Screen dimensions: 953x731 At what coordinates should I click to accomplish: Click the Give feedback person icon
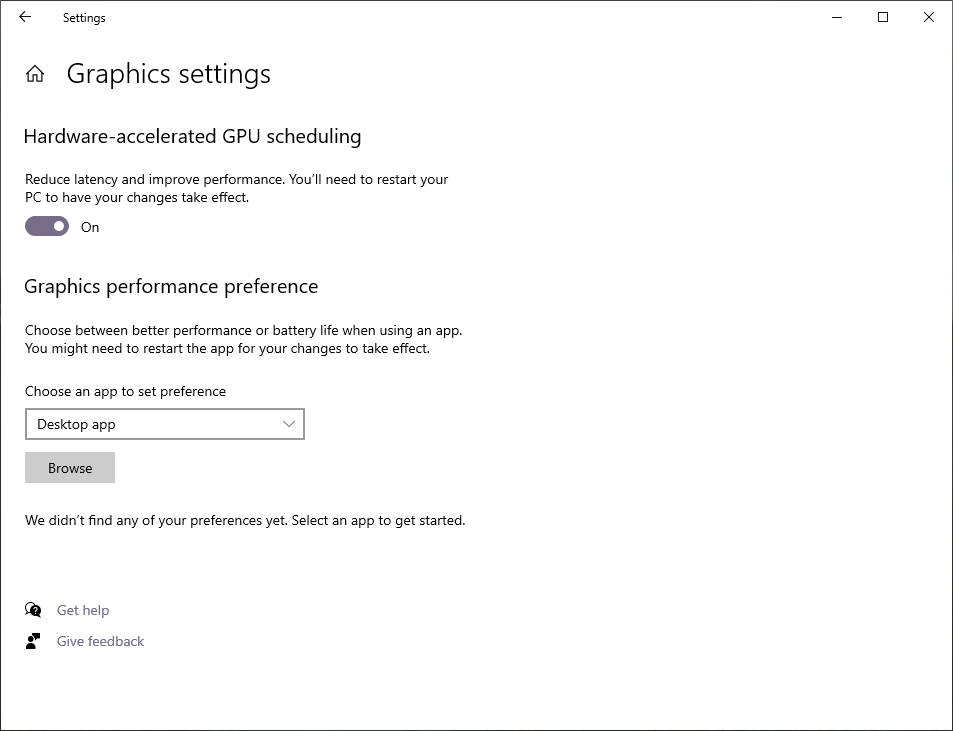point(33,641)
